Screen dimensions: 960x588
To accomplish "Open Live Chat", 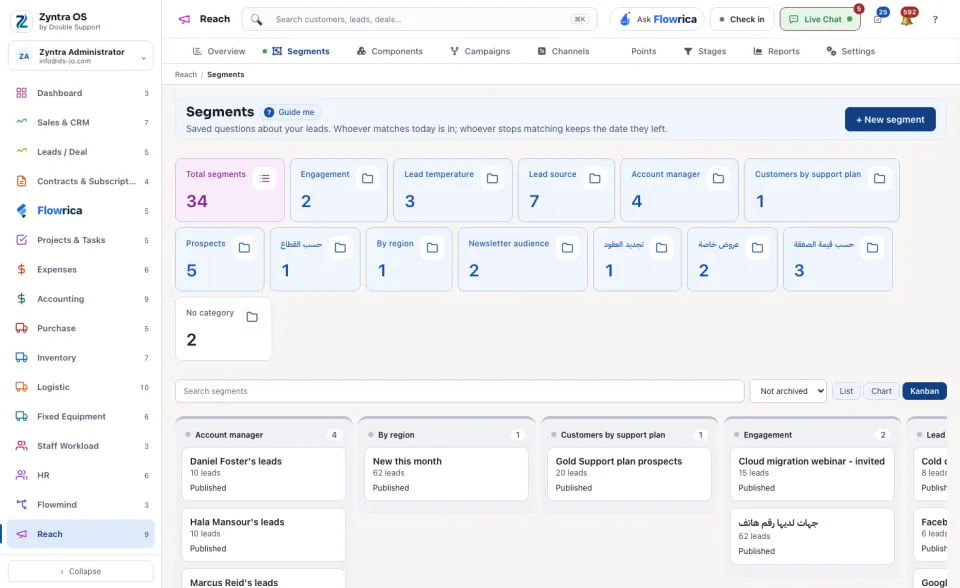I will pyautogui.click(x=820, y=20).
